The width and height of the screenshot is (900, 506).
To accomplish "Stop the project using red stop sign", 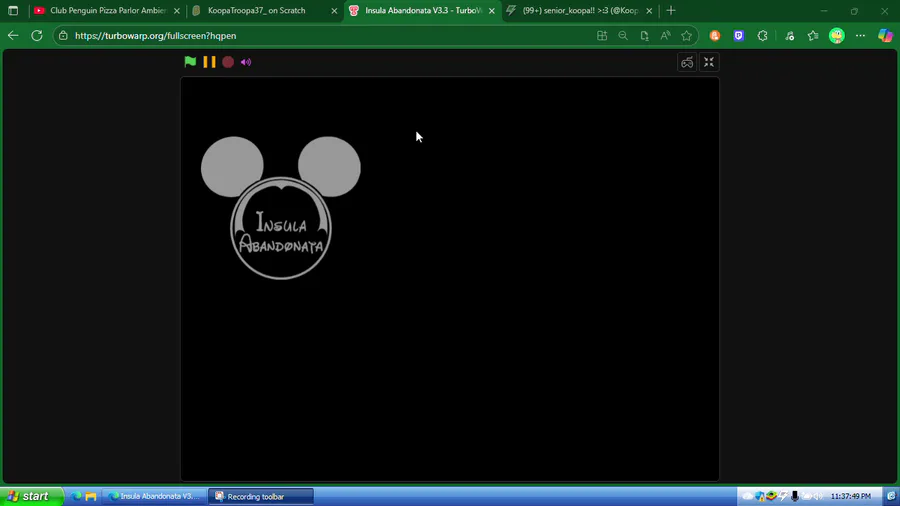I will point(228,62).
